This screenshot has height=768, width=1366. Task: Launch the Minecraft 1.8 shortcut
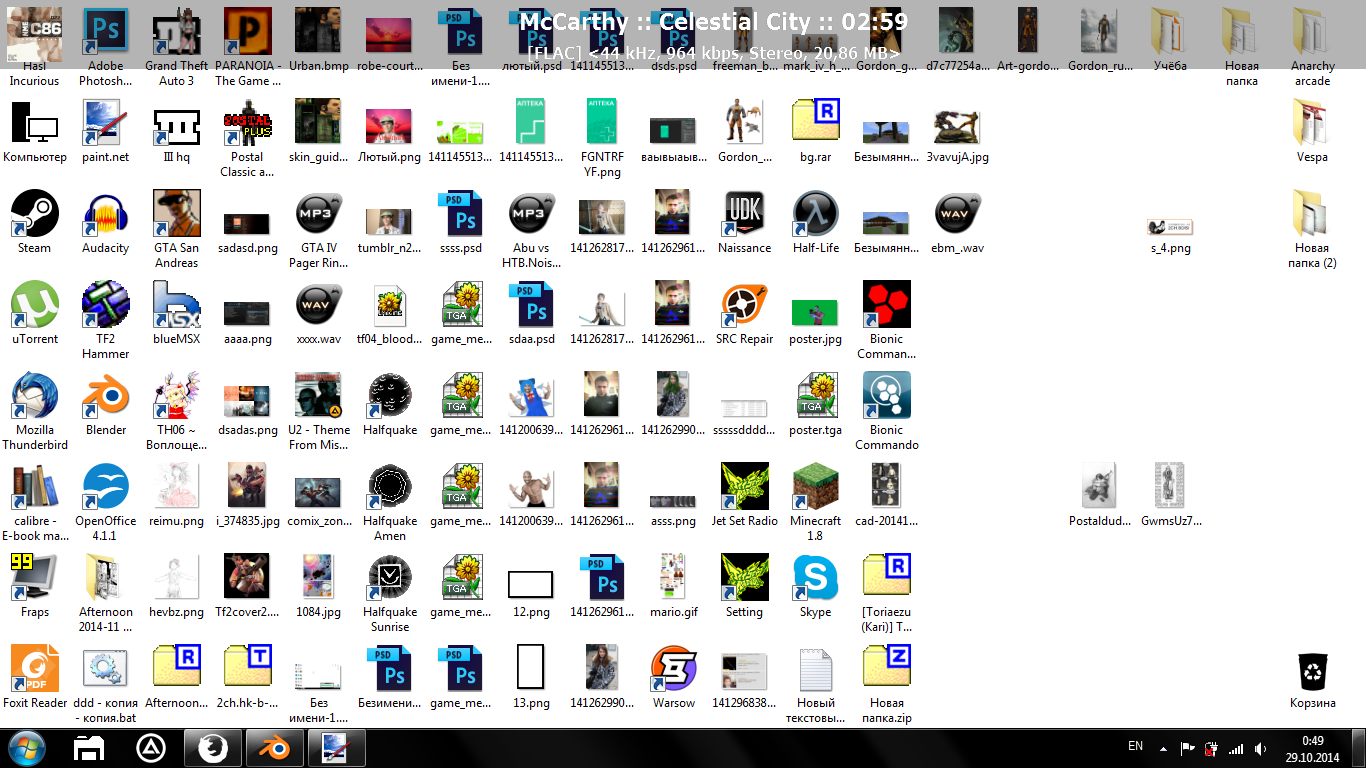815,488
